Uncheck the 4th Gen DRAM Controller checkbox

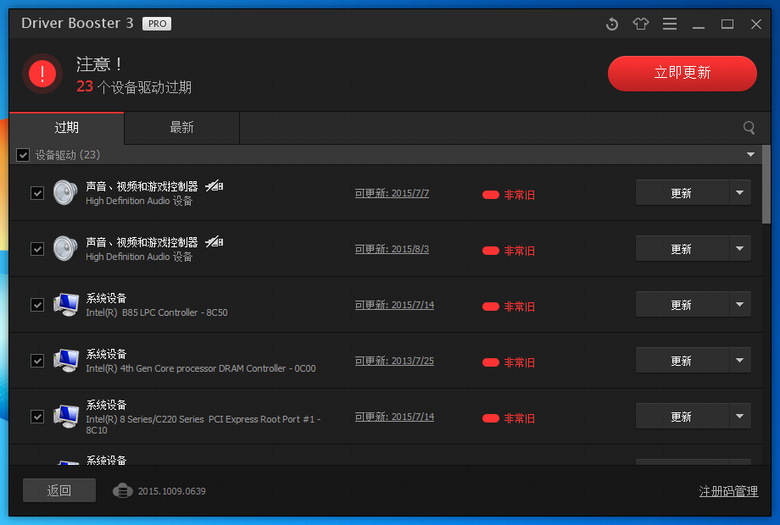coord(37,361)
